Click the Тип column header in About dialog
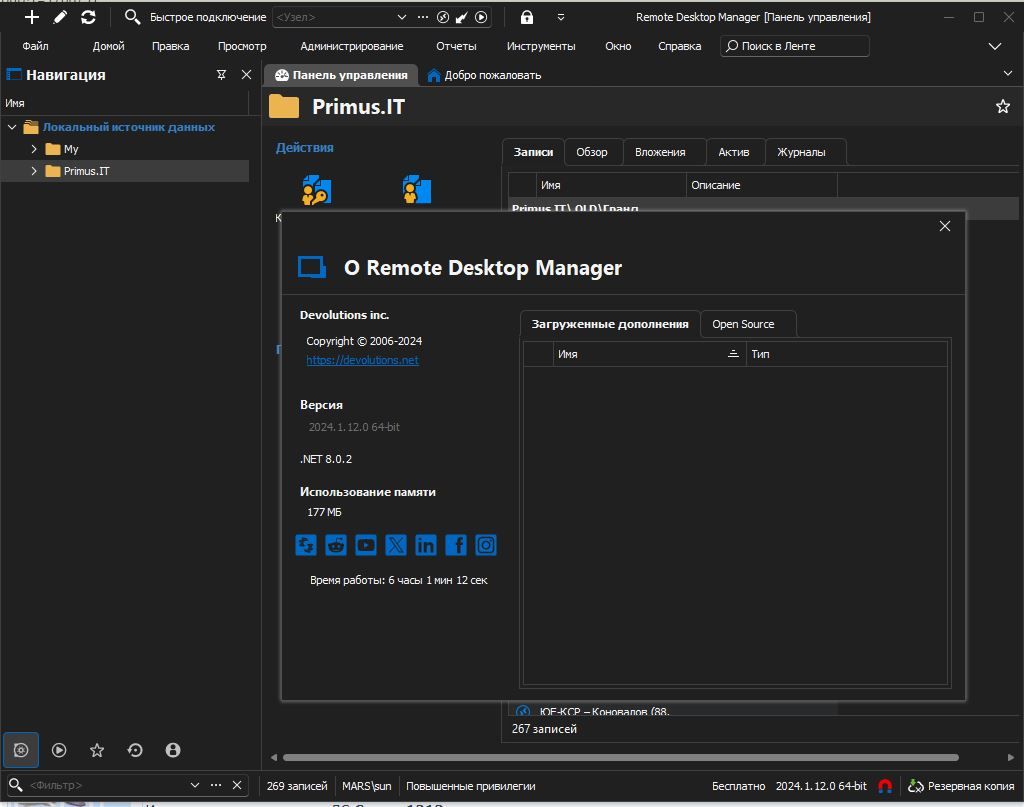The width and height of the screenshot is (1024, 807). pyautogui.click(x=846, y=354)
